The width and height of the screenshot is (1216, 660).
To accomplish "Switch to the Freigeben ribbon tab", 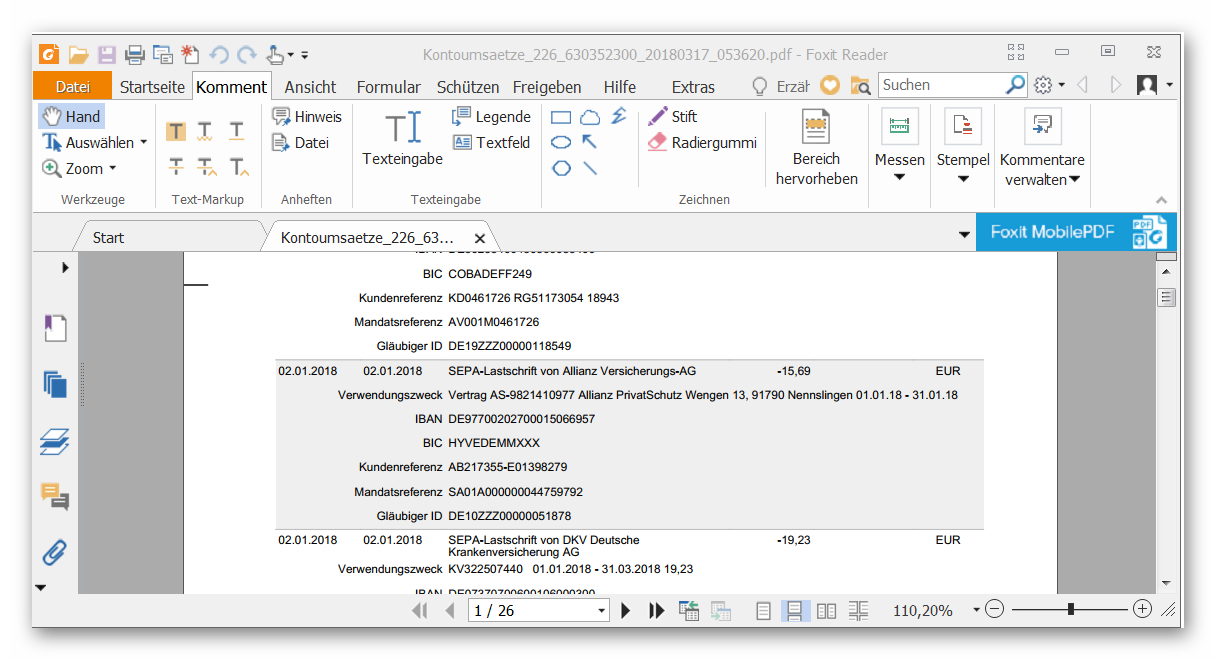I will click(547, 87).
